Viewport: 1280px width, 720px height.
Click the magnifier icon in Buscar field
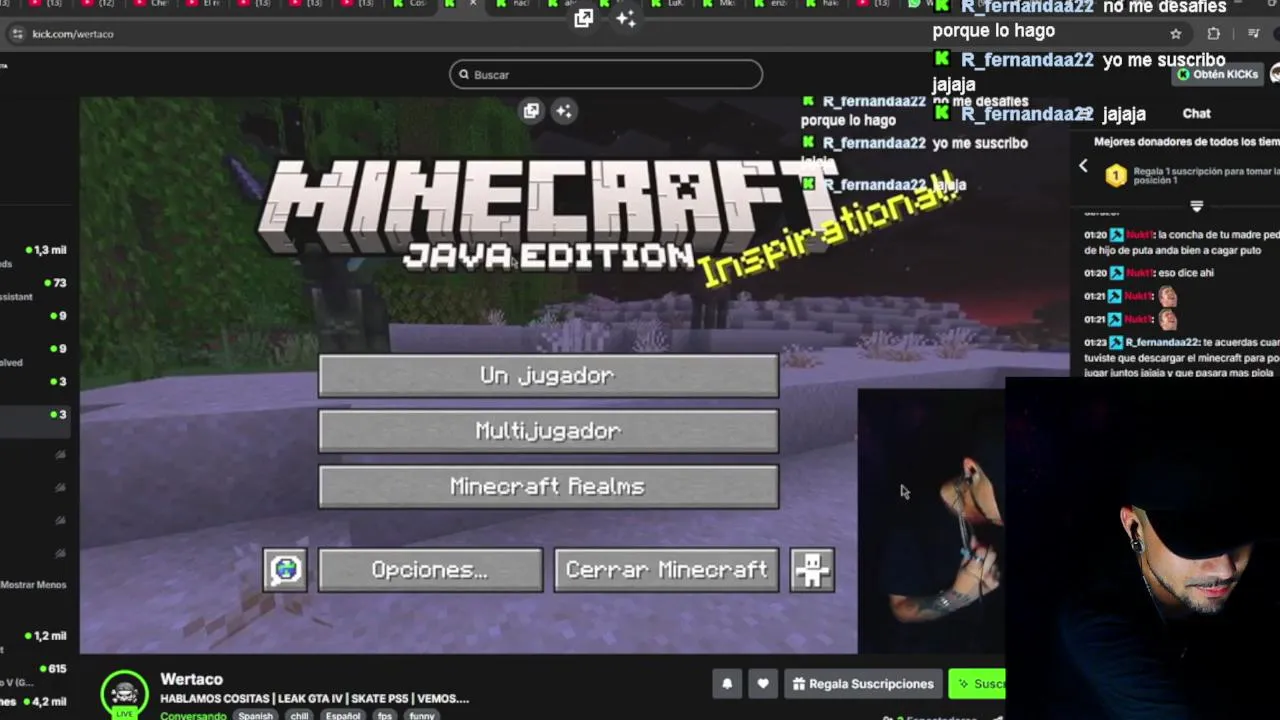464,74
